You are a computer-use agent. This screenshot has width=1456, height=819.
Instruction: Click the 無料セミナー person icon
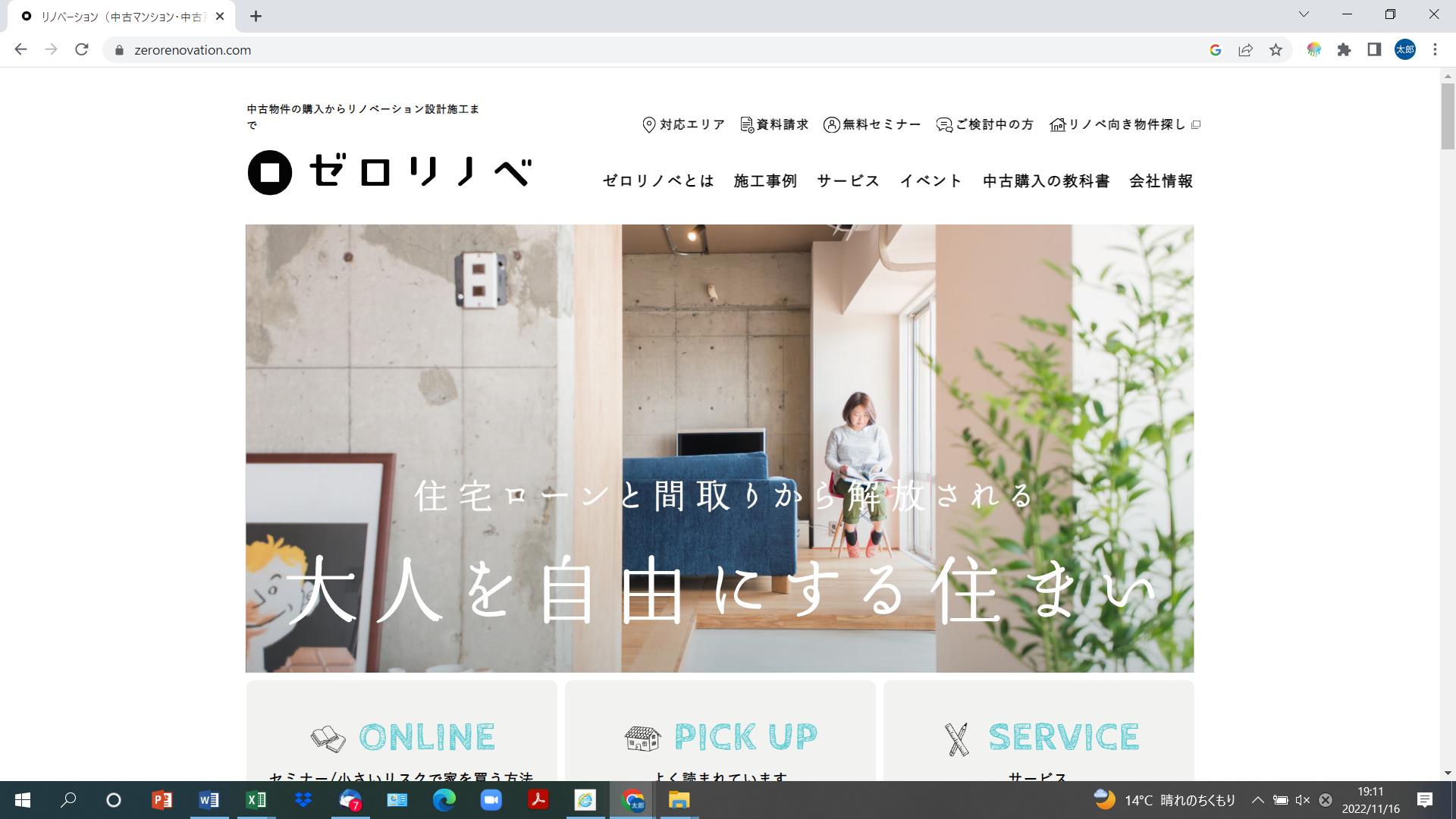tap(832, 125)
